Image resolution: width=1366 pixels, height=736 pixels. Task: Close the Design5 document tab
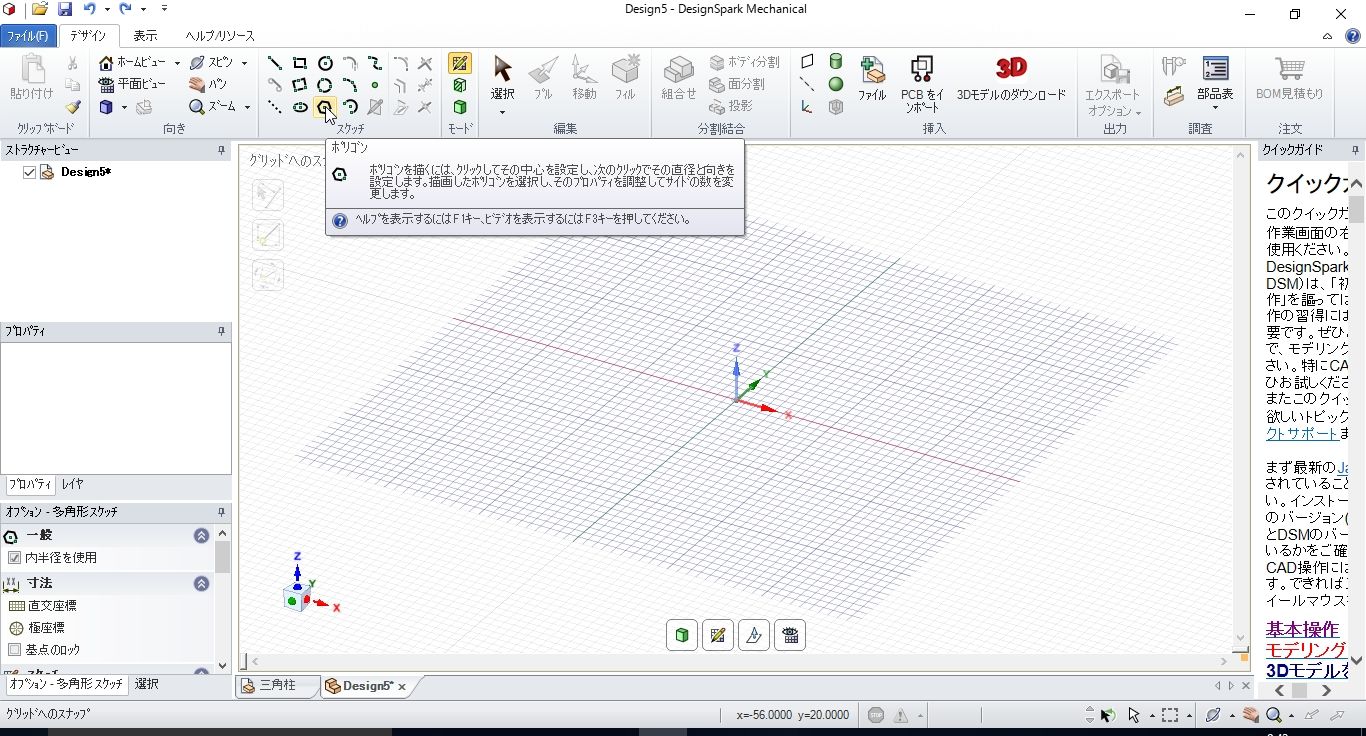402,687
